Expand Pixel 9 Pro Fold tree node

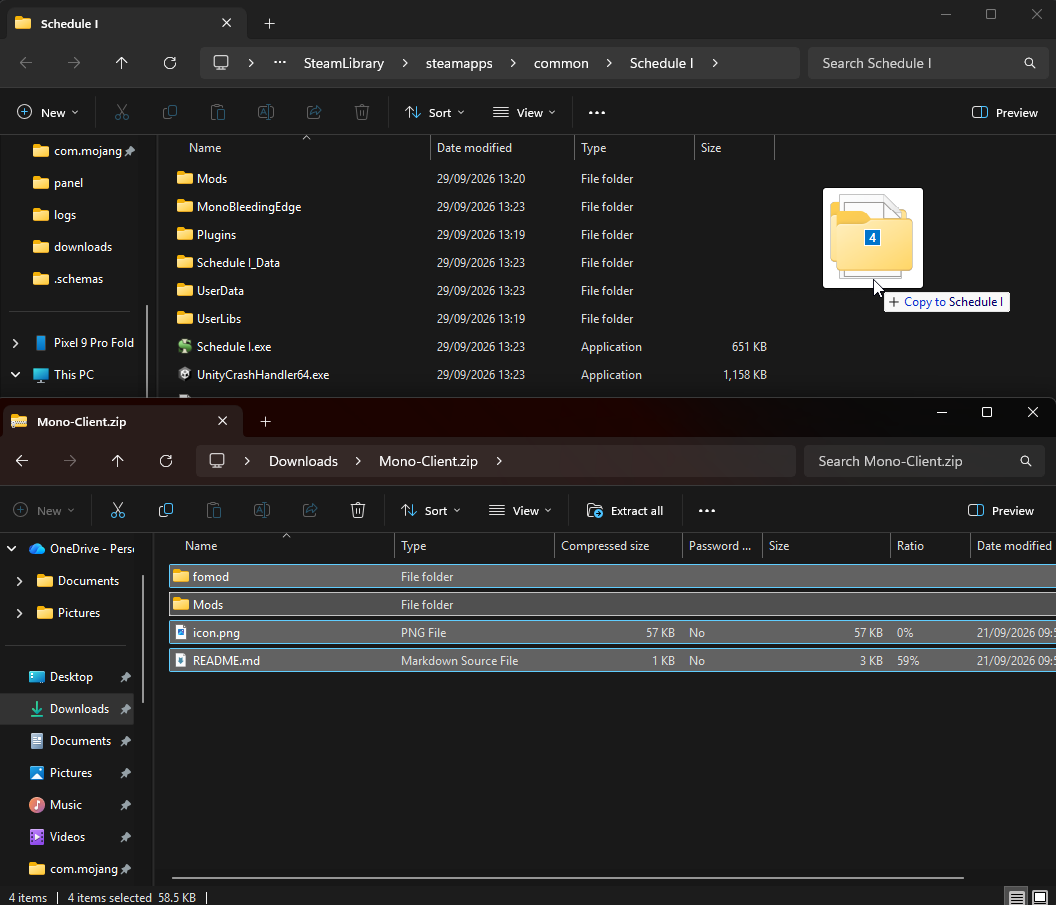pos(15,343)
